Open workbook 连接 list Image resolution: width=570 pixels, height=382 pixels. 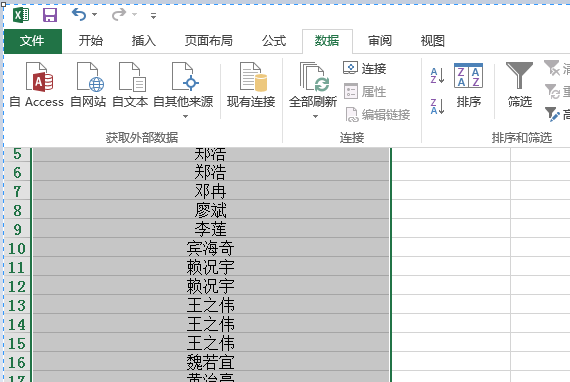pyautogui.click(x=364, y=68)
